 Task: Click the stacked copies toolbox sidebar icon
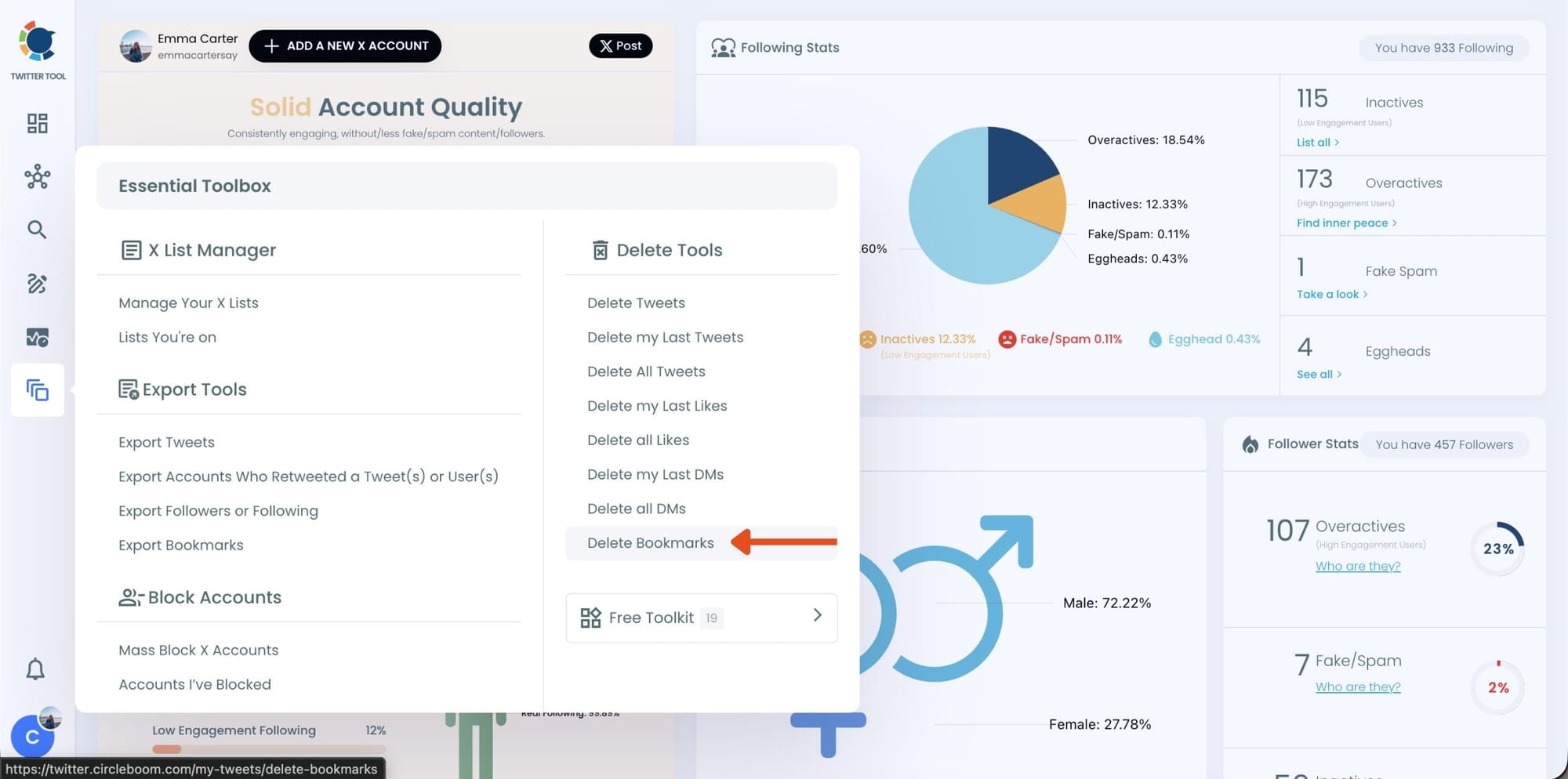(38, 390)
